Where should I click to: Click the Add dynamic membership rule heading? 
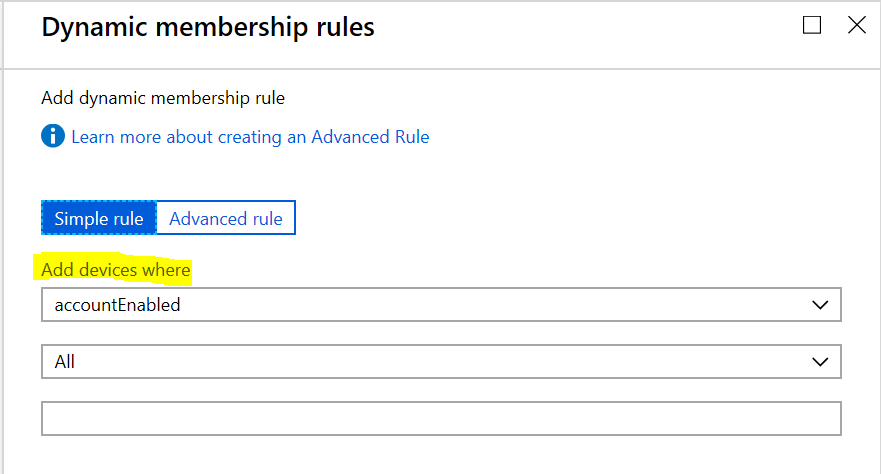pos(163,98)
